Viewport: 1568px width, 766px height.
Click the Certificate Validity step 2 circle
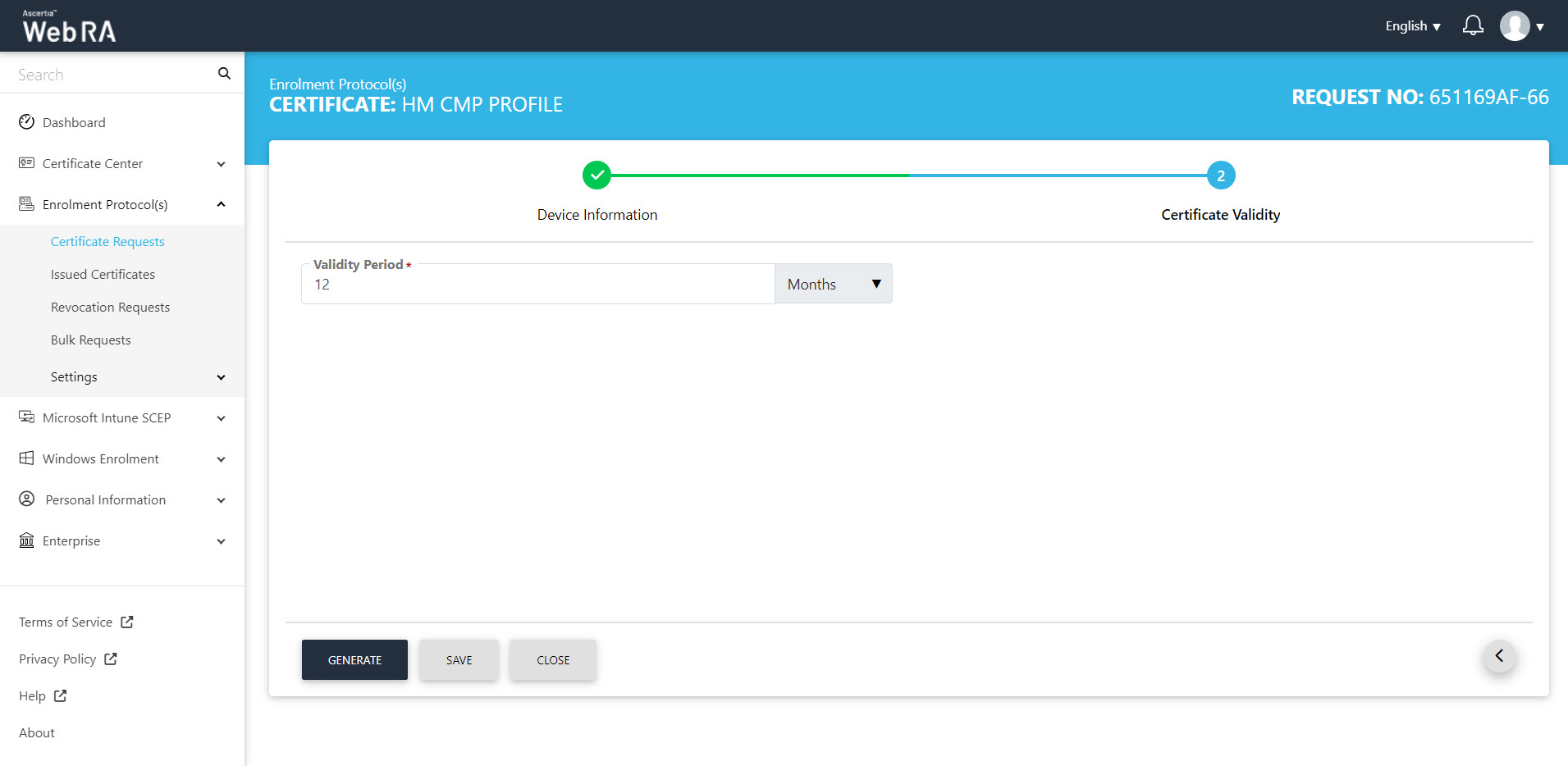[x=1220, y=176]
